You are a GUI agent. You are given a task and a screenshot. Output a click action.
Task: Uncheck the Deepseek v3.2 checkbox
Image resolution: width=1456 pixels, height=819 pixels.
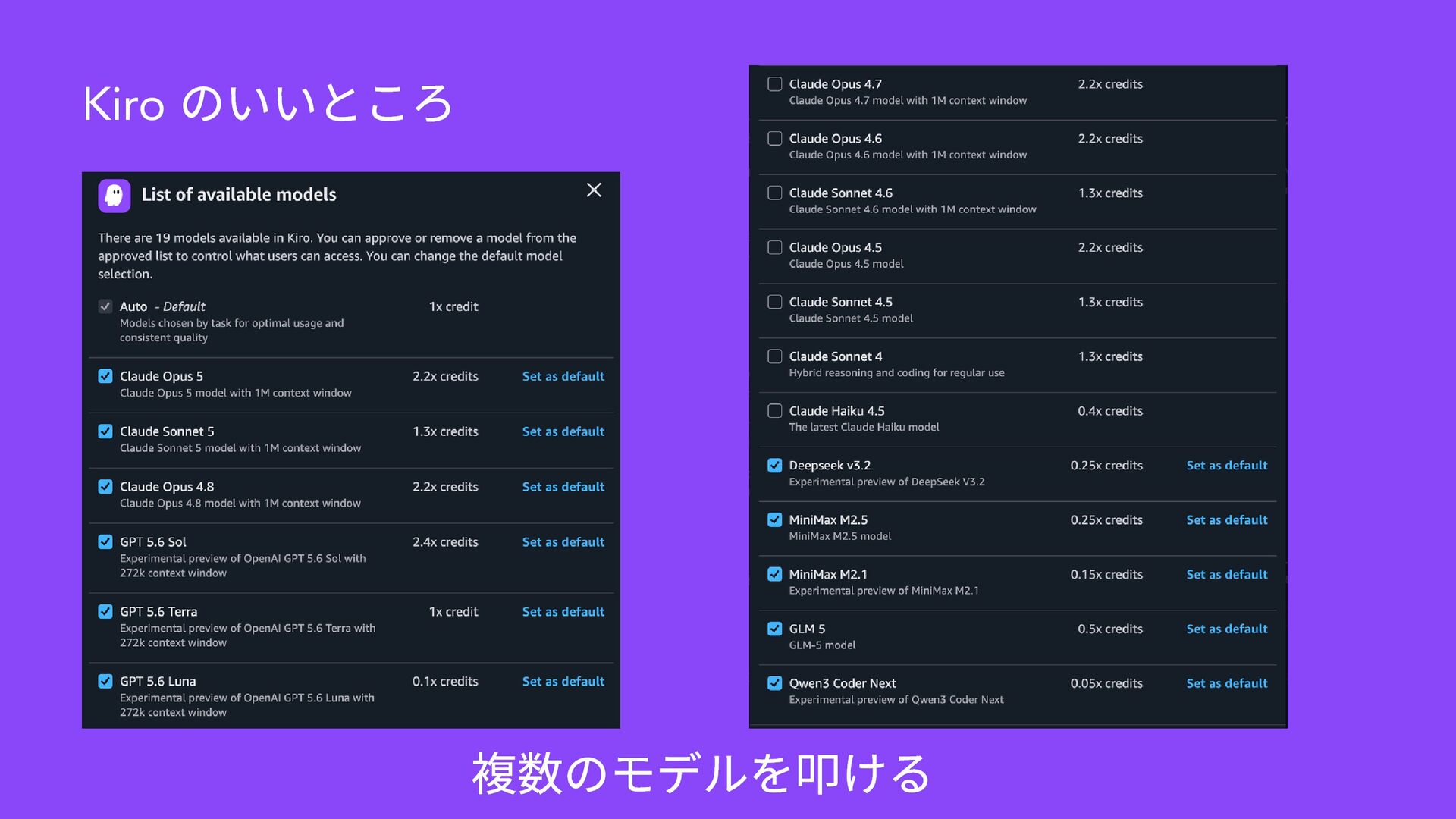pos(775,466)
